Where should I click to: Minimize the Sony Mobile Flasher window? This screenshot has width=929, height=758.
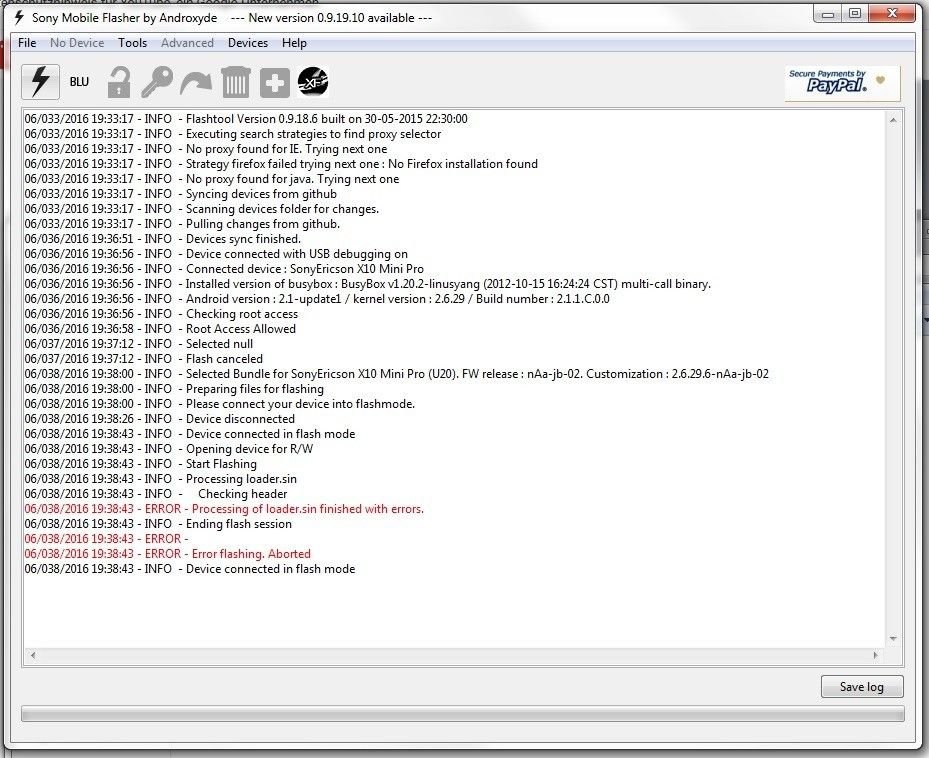click(828, 13)
